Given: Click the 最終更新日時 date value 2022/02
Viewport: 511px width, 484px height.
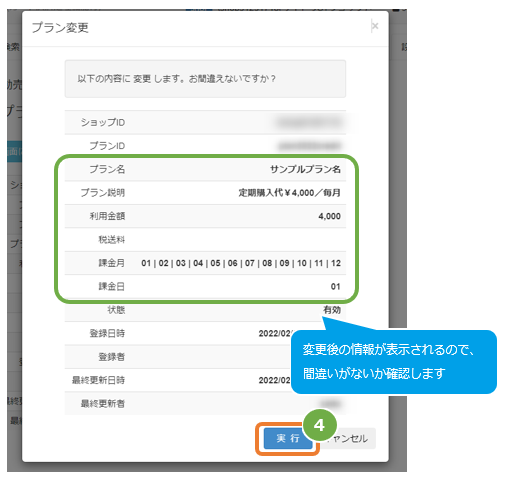Looking at the screenshot, I should pyautogui.click(x=275, y=380).
